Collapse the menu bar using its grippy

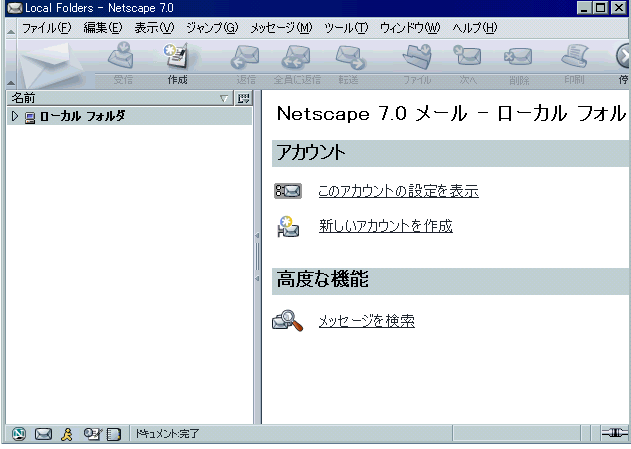pyautogui.click(x=11, y=28)
